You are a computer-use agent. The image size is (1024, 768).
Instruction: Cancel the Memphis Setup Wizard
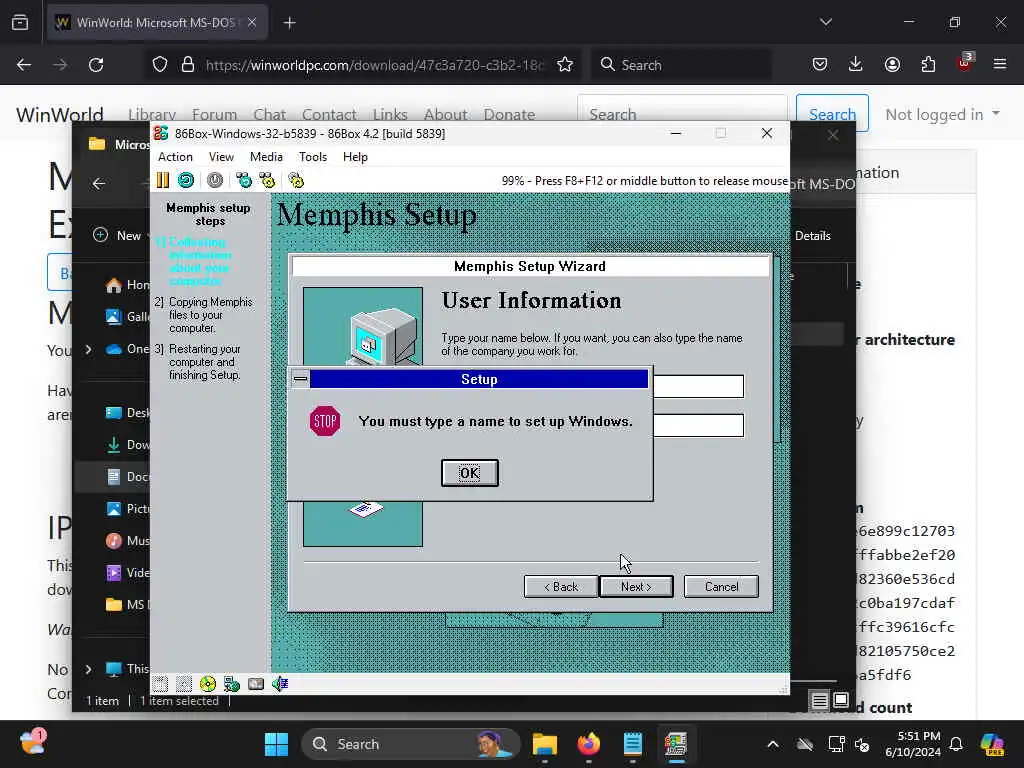pyautogui.click(x=721, y=586)
